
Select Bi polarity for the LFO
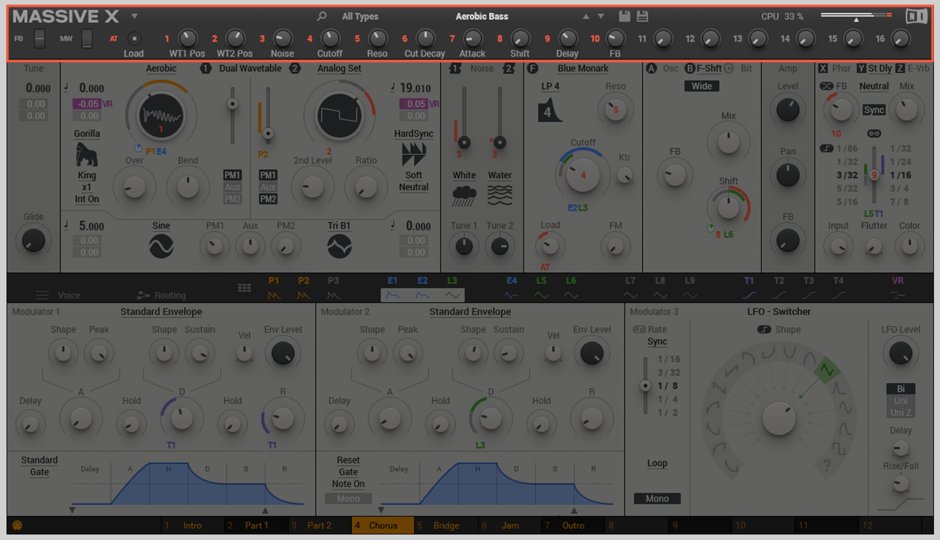point(900,388)
